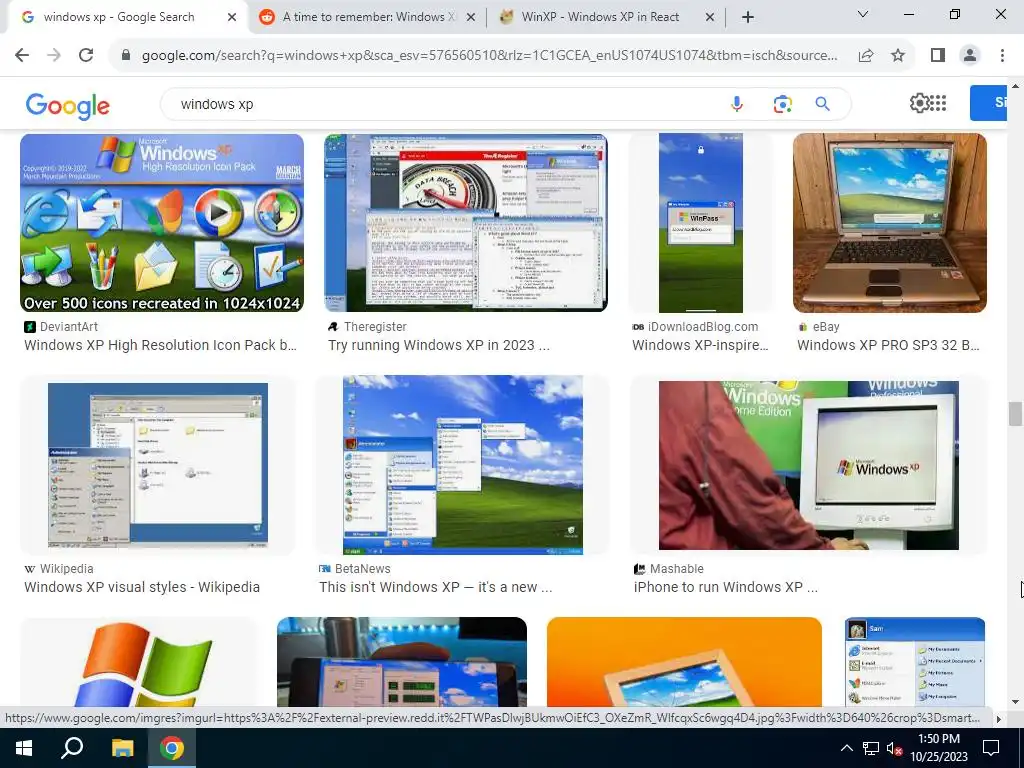Open the tab search dropdown chevron
Image resolution: width=1024 pixels, height=768 pixels.
click(863, 14)
